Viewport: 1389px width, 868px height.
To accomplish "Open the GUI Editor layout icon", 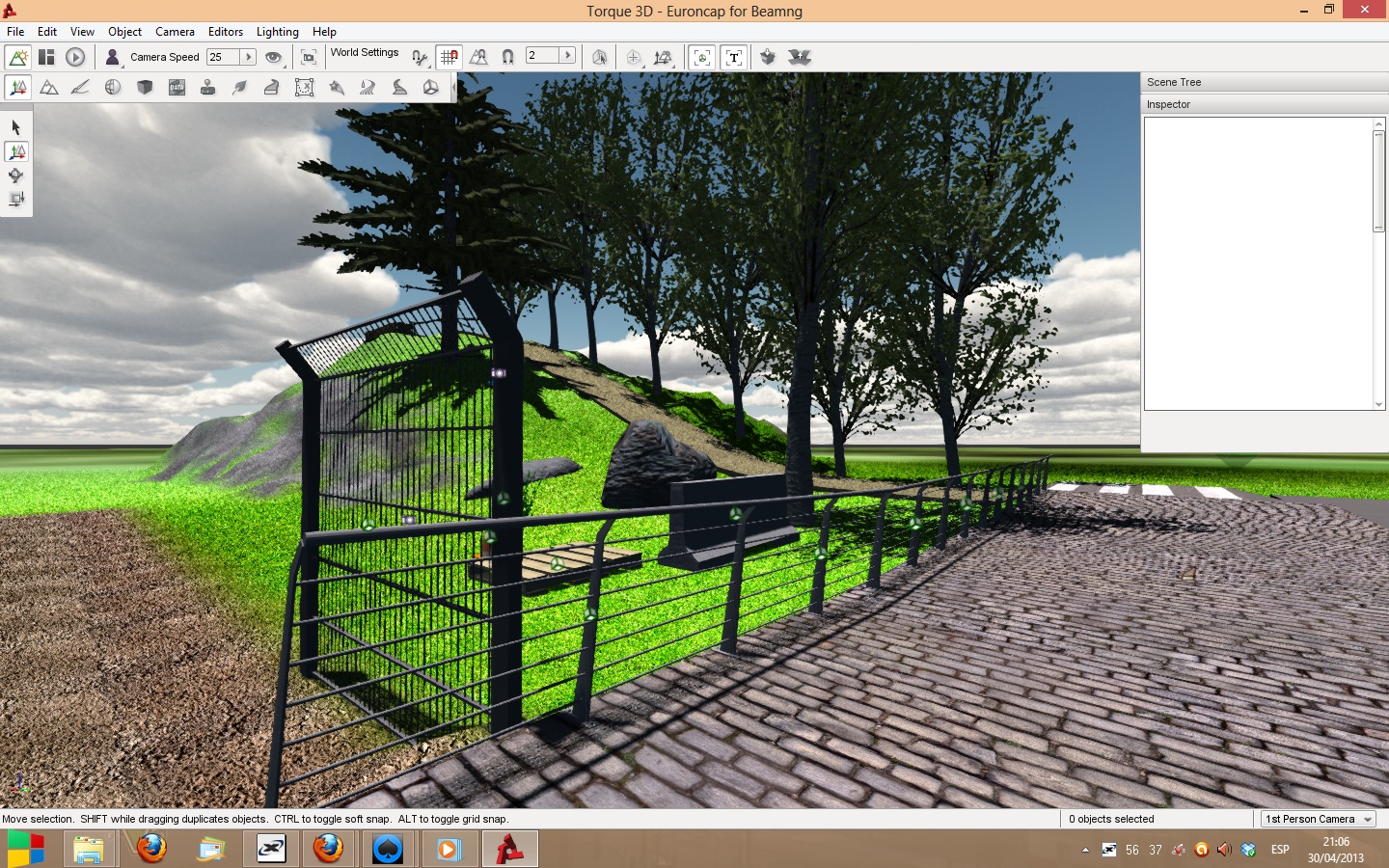I will tap(46, 57).
